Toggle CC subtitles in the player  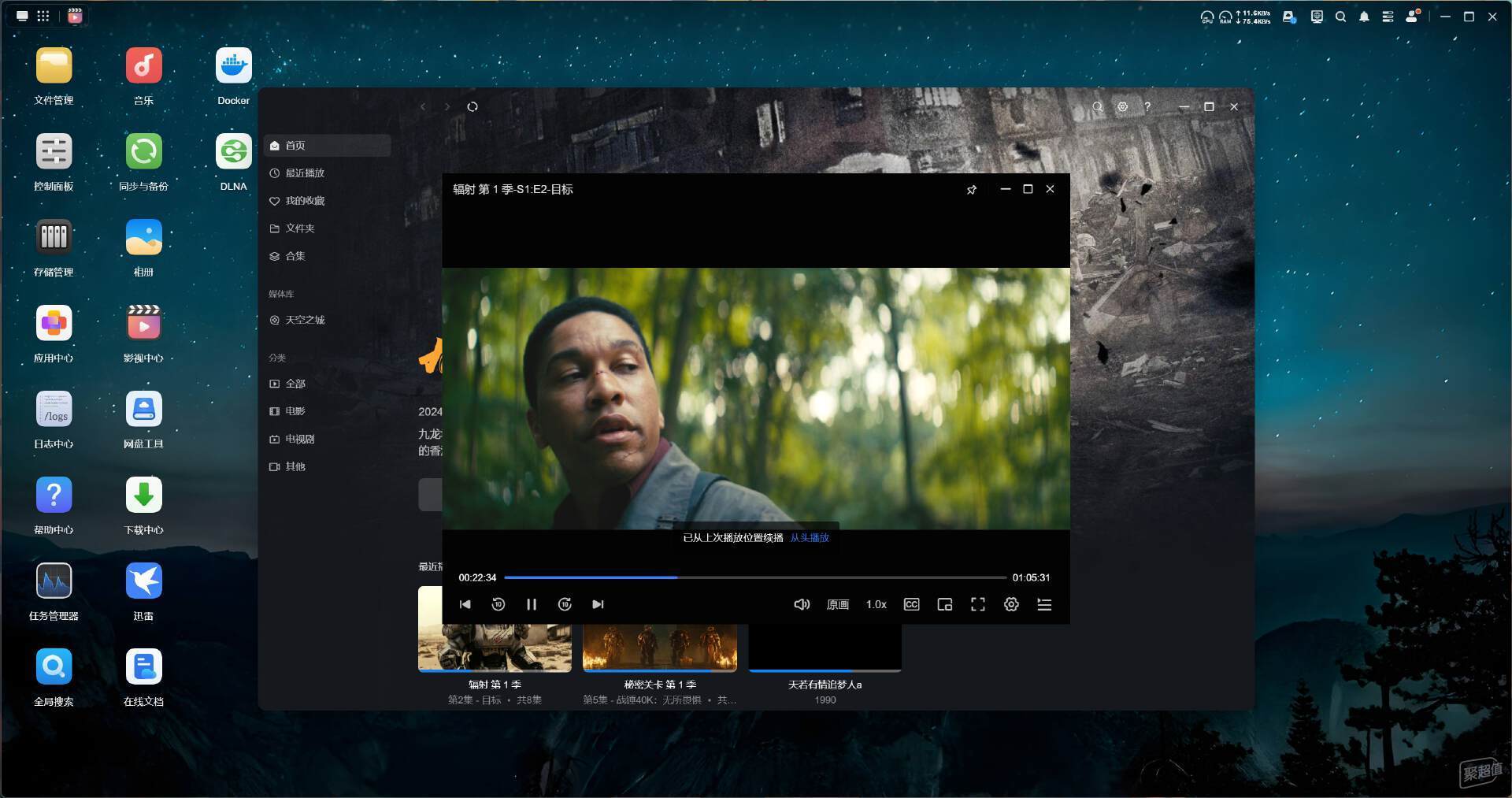point(911,604)
